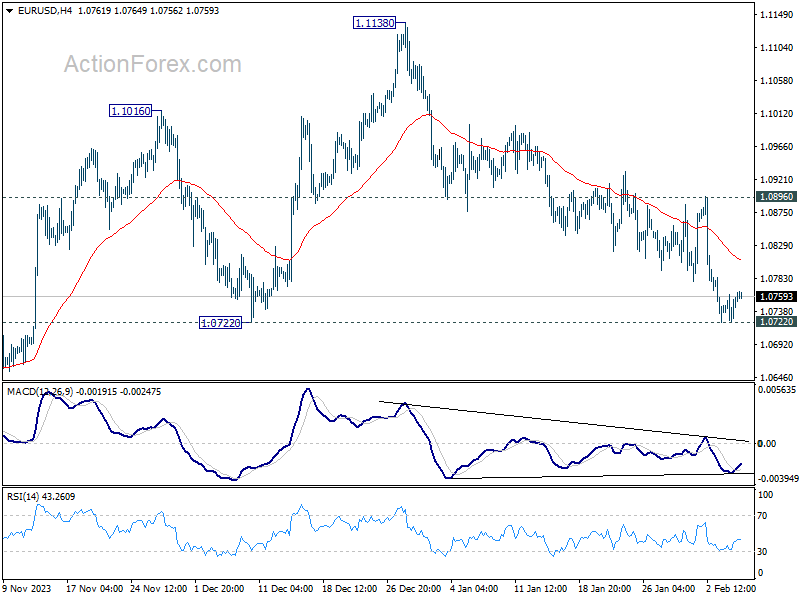
Task: Click the MACD -0.003949 scale value
Action: pos(778,479)
